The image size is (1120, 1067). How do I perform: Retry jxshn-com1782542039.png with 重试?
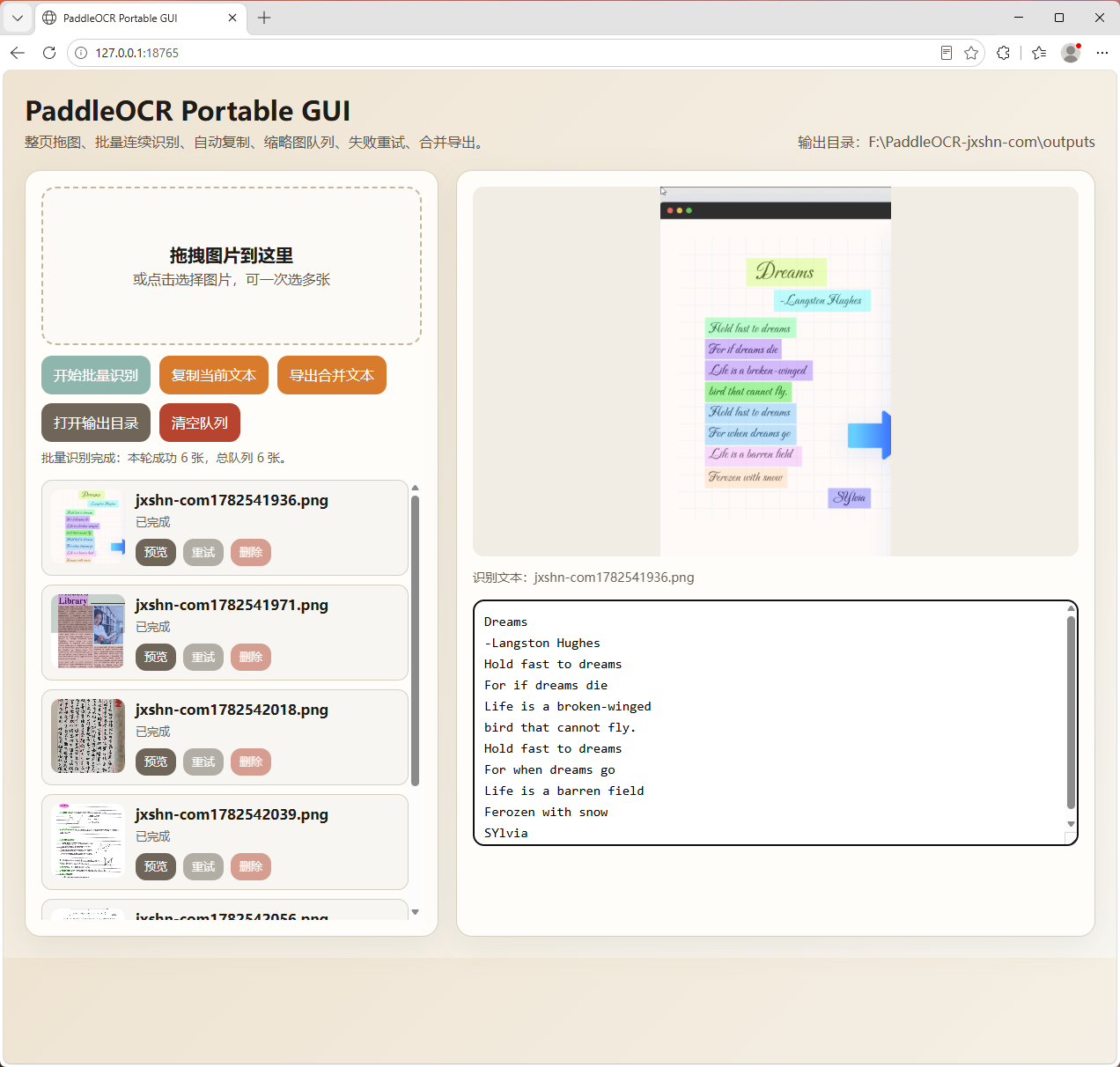click(203, 866)
